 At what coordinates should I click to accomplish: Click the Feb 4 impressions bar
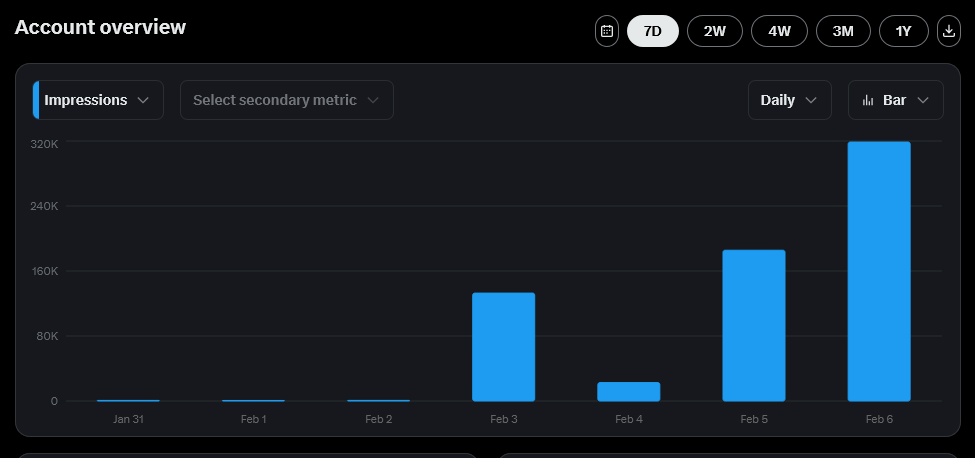pyautogui.click(x=629, y=392)
